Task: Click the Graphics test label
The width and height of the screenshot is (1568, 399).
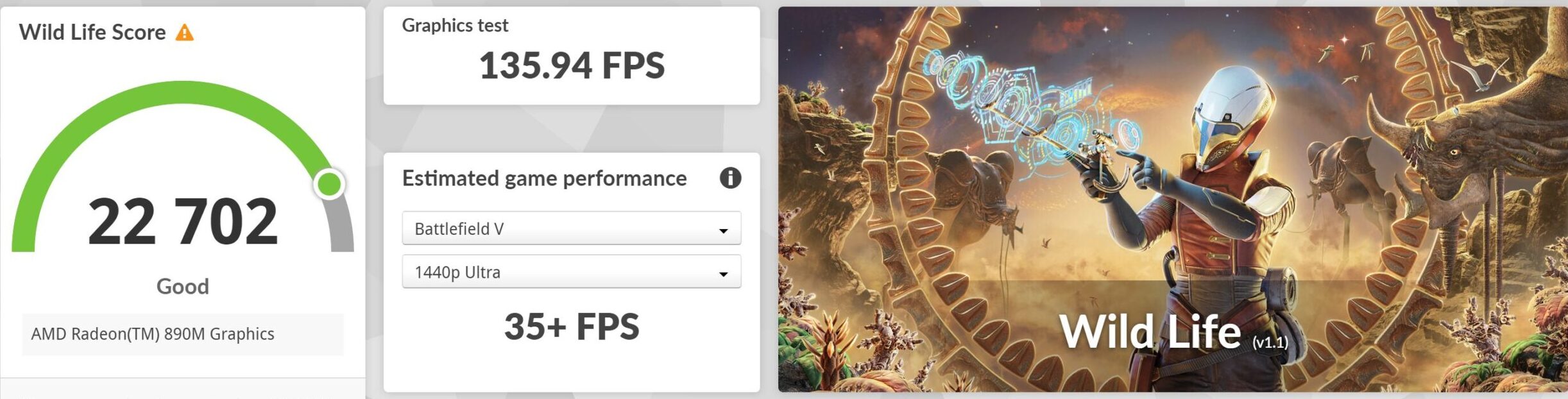Action: [x=455, y=26]
